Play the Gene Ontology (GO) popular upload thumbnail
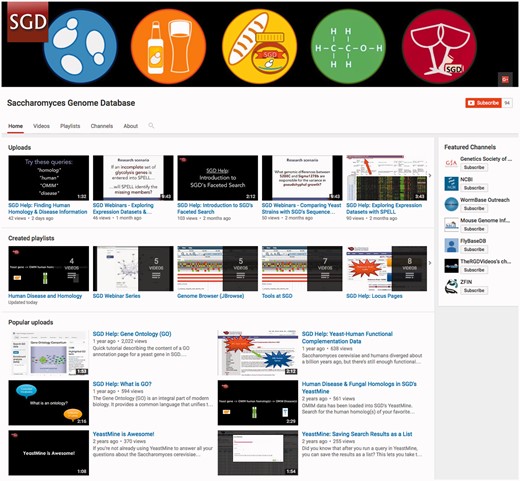This screenshot has height=481, width=520. coord(49,353)
